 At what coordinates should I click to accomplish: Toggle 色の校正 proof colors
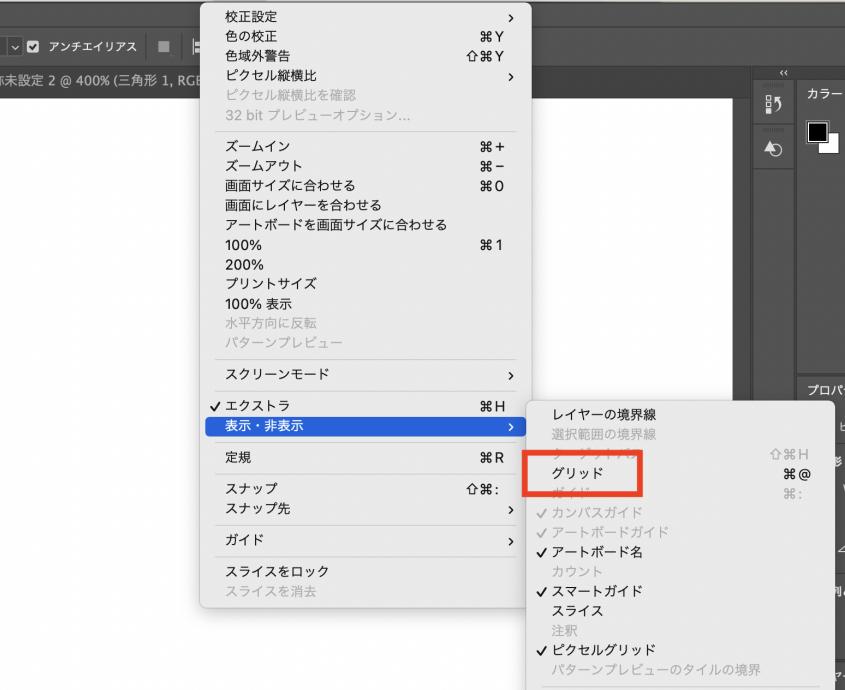pos(365,37)
